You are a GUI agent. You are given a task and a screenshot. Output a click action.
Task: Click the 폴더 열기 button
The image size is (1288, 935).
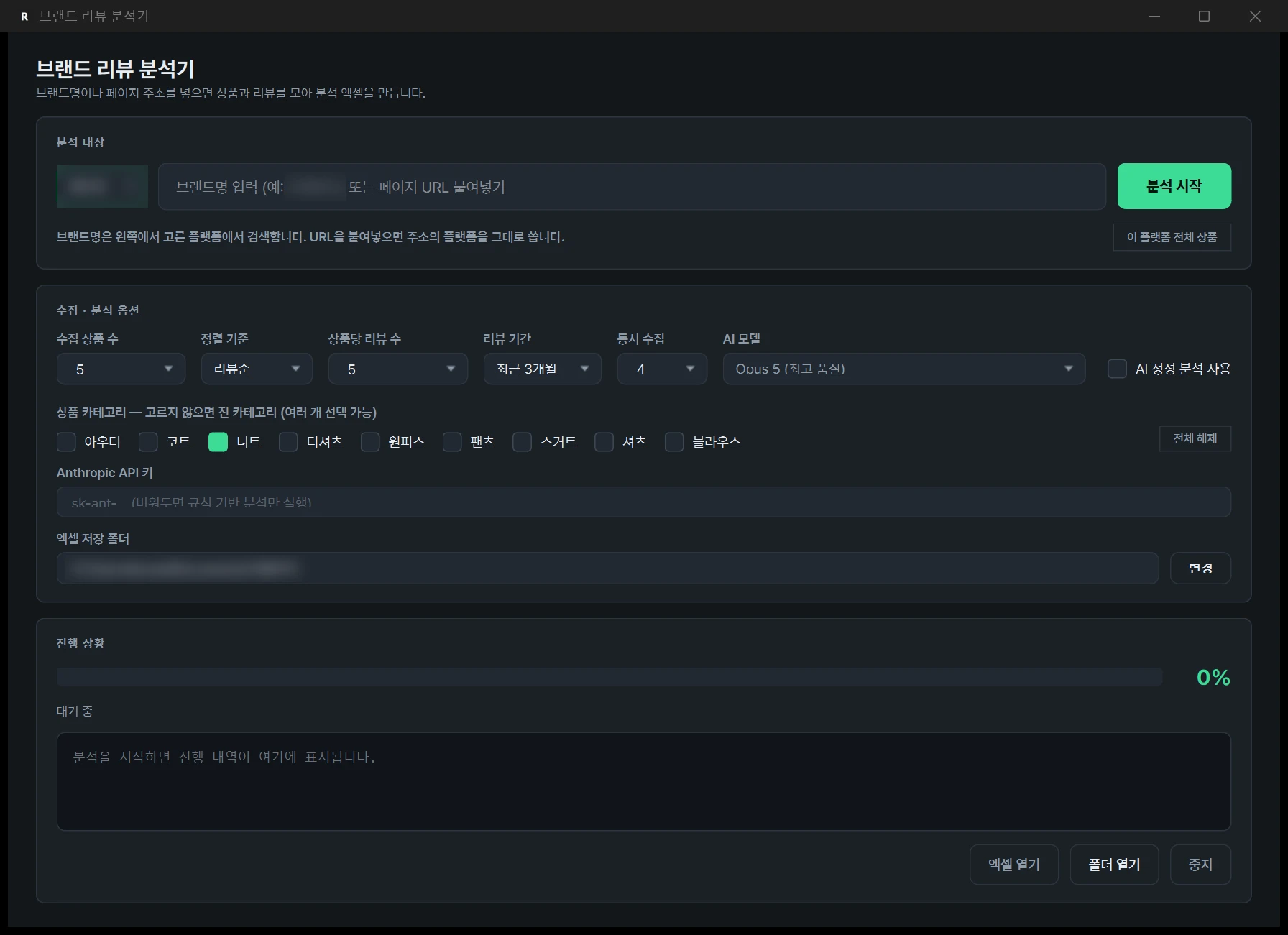1114,865
